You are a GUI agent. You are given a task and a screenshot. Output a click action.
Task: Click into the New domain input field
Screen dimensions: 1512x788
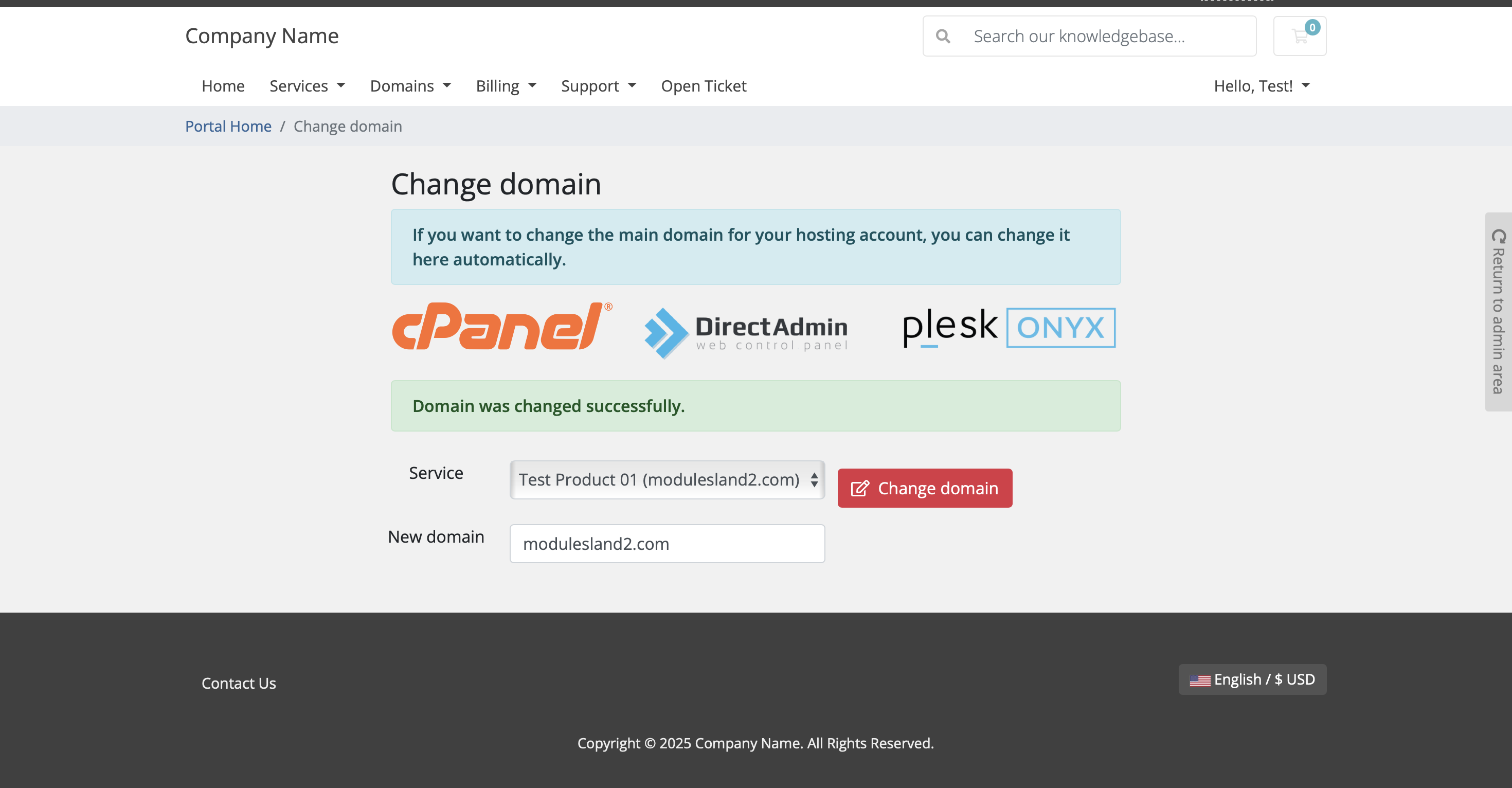pyautogui.click(x=668, y=544)
